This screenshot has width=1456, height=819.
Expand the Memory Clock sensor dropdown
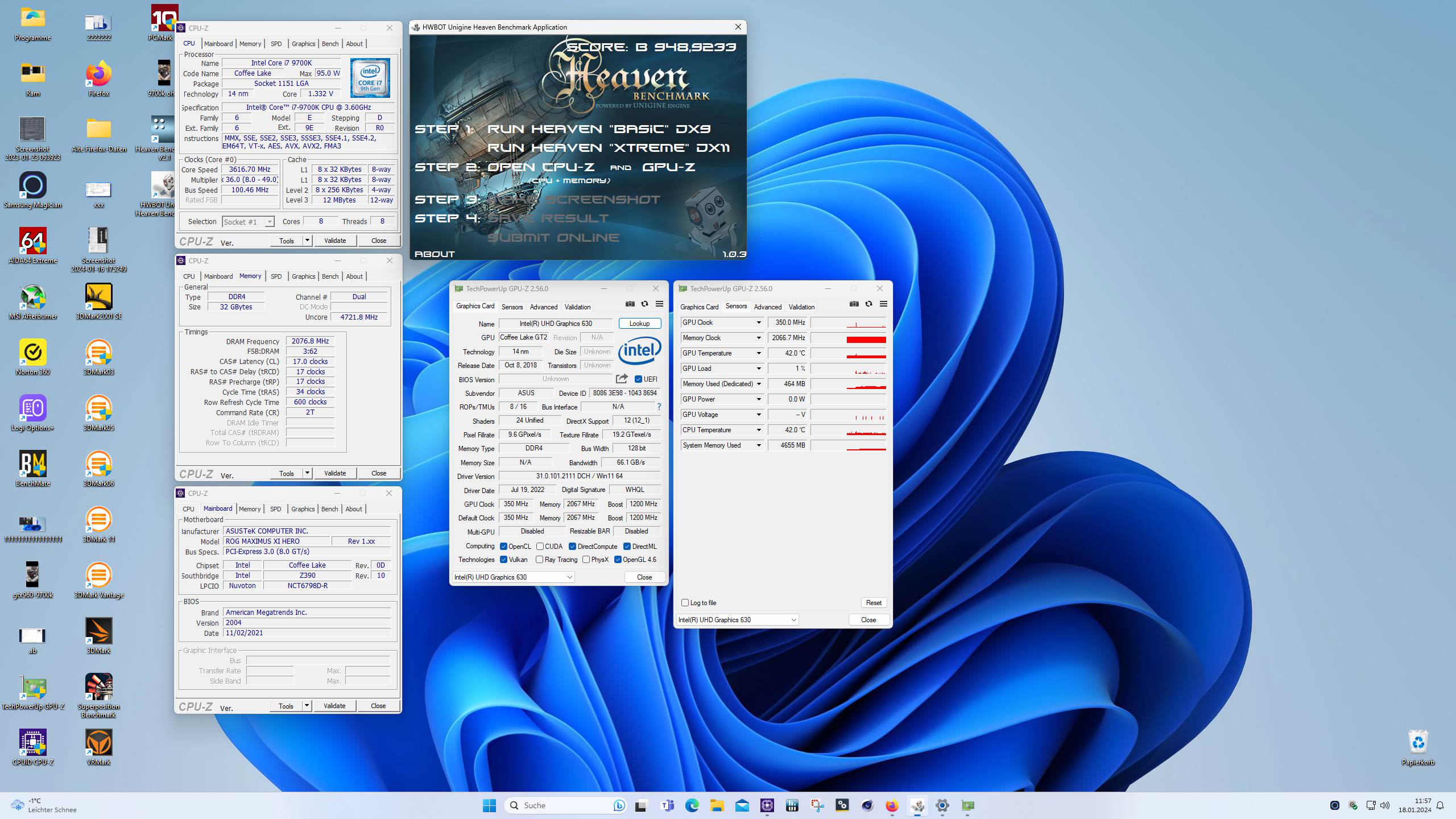coord(758,338)
